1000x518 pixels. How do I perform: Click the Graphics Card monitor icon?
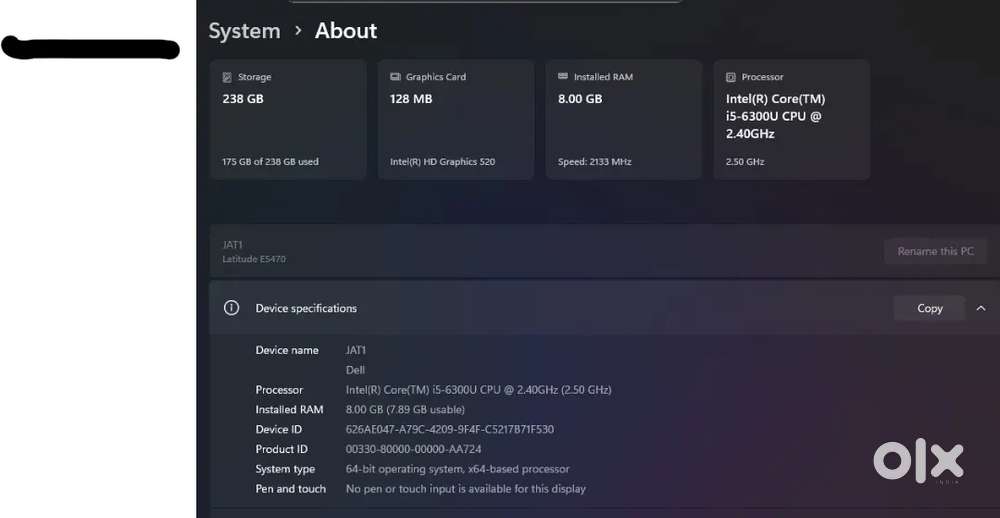395,77
